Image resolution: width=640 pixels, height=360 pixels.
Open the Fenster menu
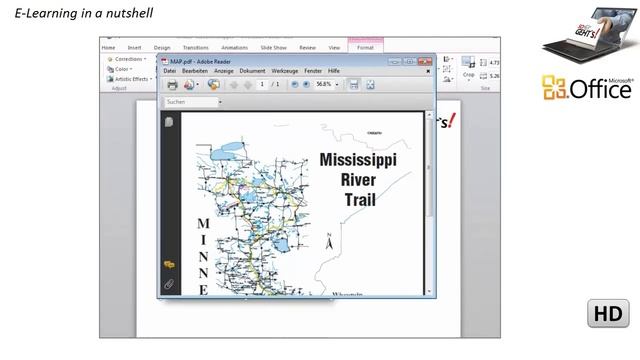313,71
